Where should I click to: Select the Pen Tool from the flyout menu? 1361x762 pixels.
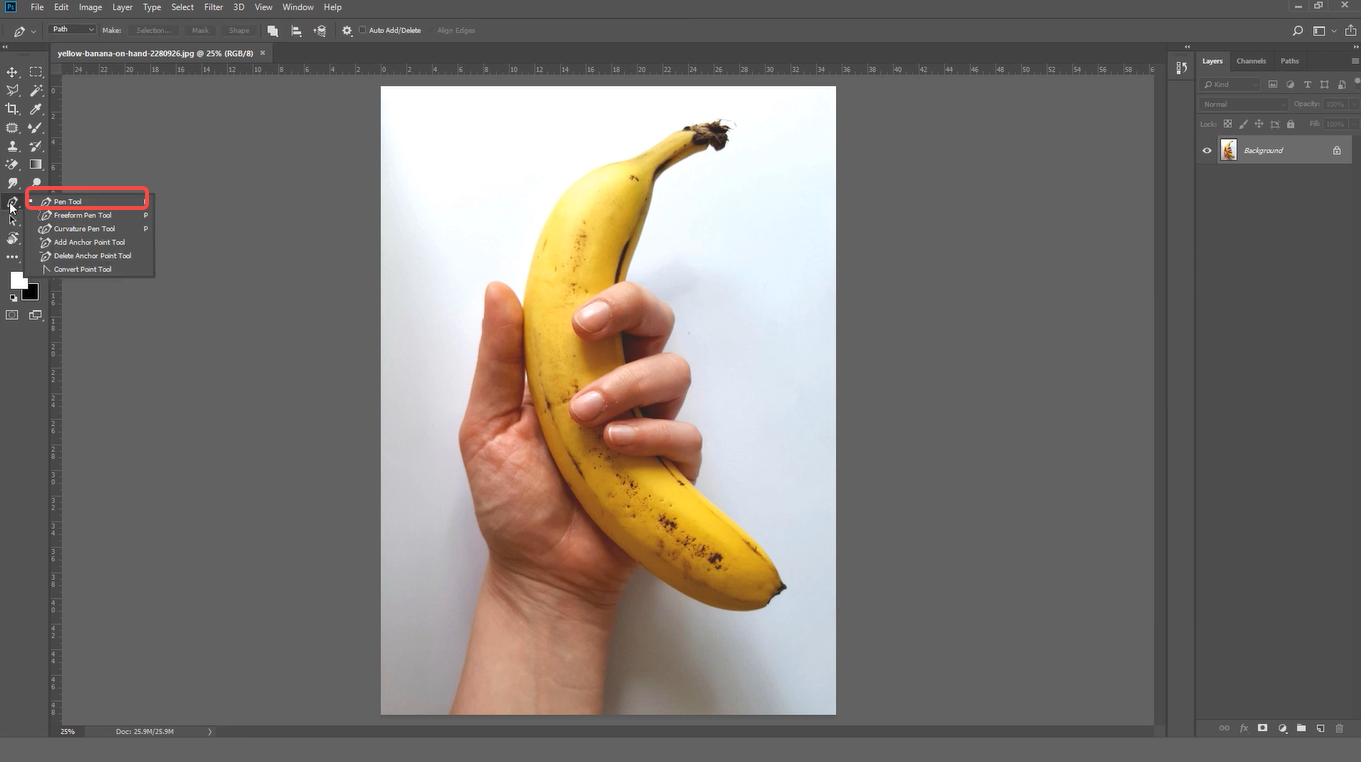(70, 201)
